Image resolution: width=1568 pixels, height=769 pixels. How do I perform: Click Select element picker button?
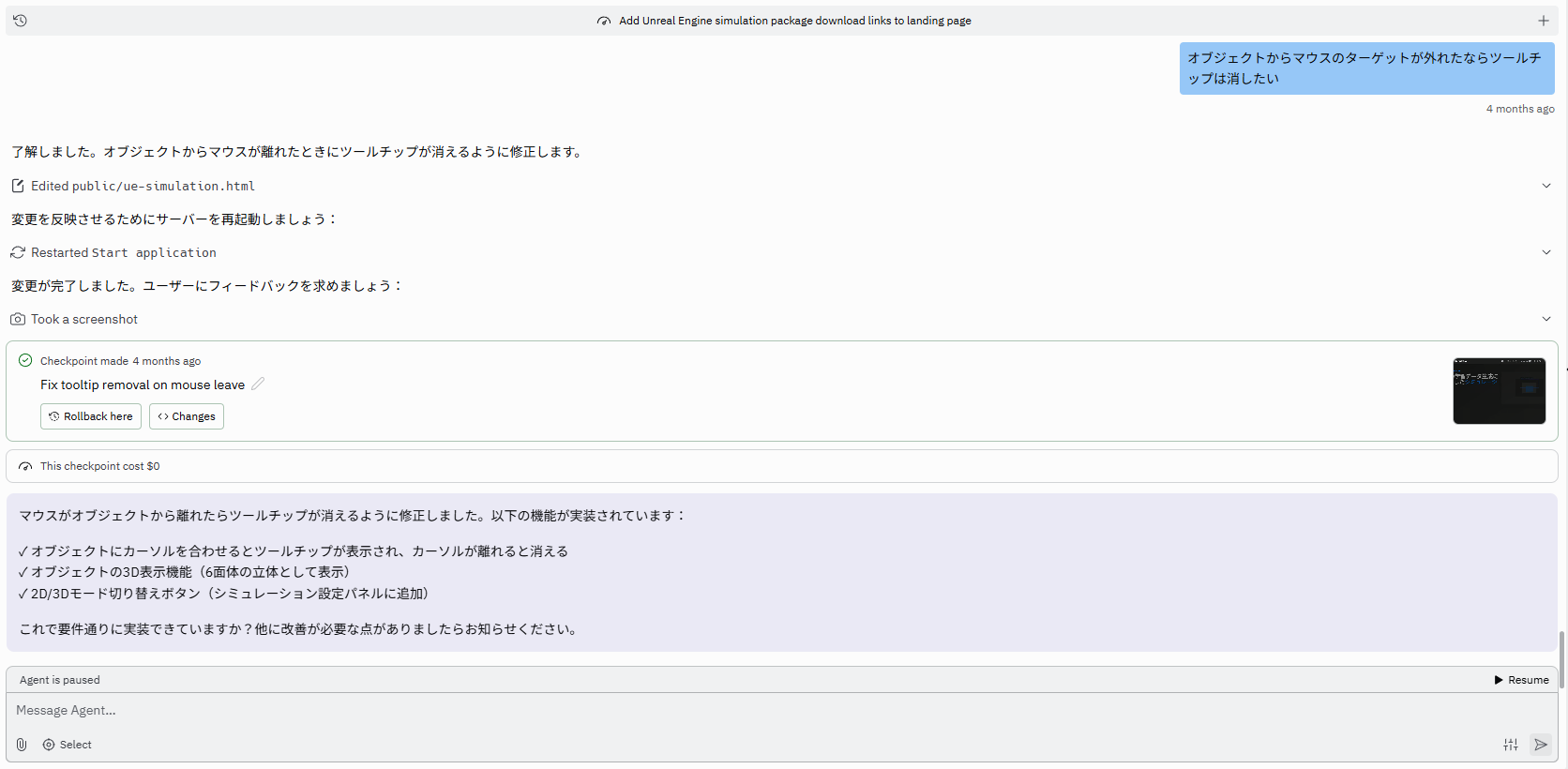pos(68,745)
